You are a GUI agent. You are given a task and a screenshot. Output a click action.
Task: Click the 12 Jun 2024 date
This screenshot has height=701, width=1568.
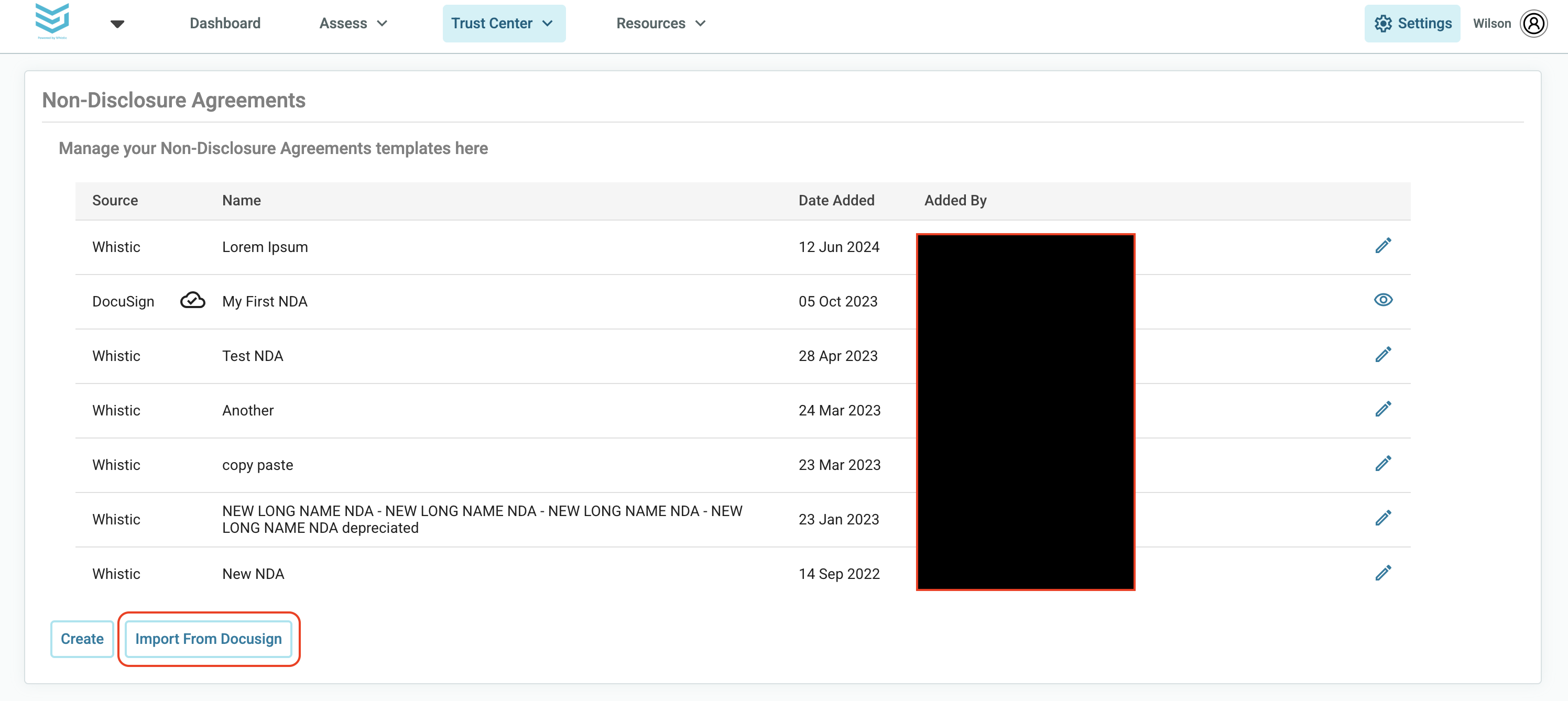(x=839, y=247)
